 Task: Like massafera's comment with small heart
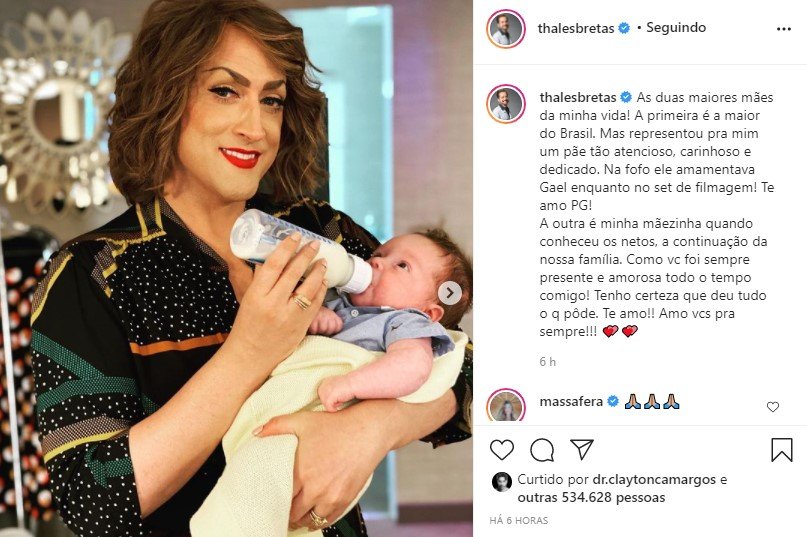(x=773, y=407)
